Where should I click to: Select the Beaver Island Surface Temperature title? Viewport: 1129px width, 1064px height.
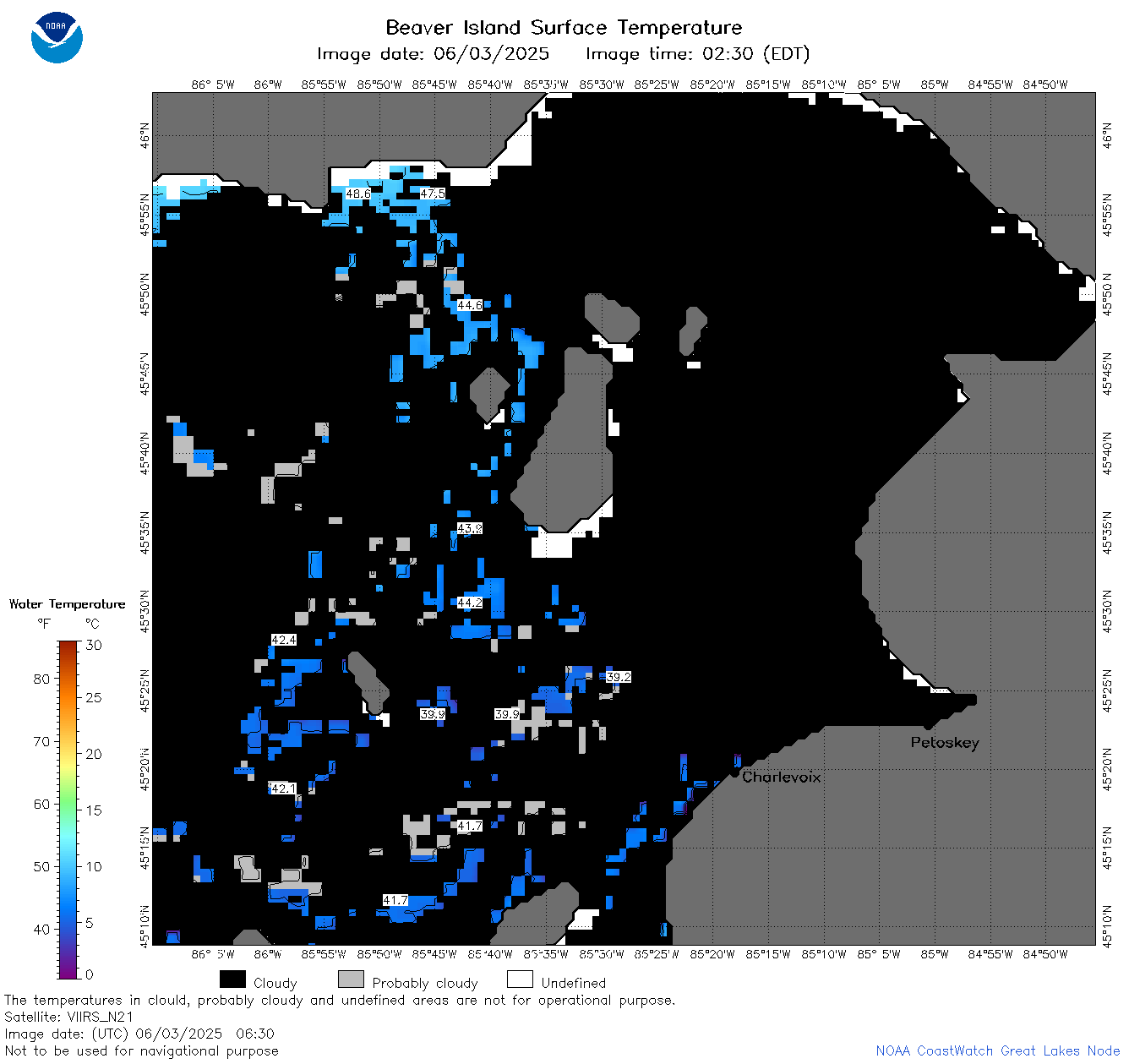564,27
